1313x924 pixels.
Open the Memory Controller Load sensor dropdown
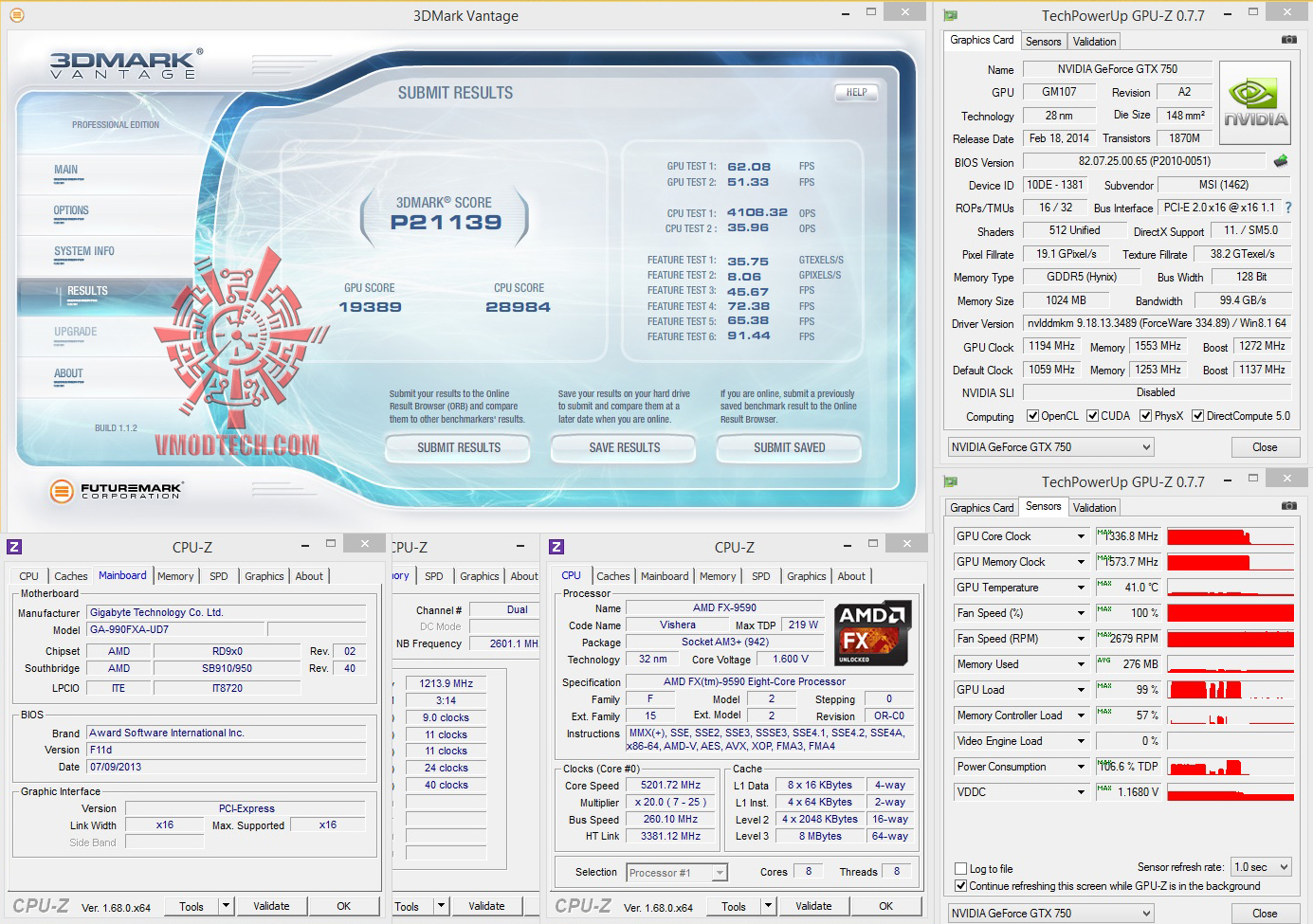1081,716
